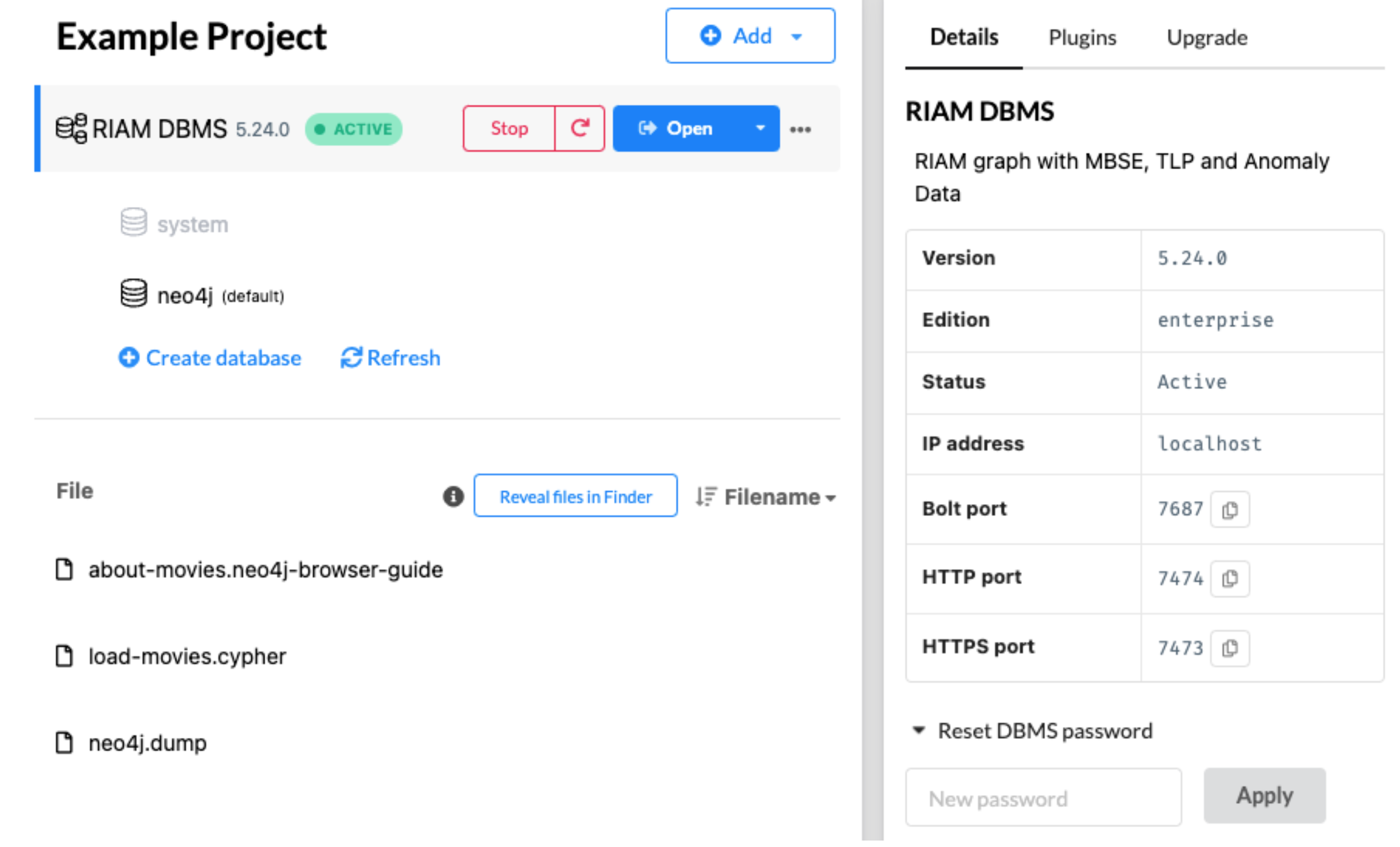Copy the Bolt port 7687 value
The height and width of the screenshot is (847, 1400).
1230,509
